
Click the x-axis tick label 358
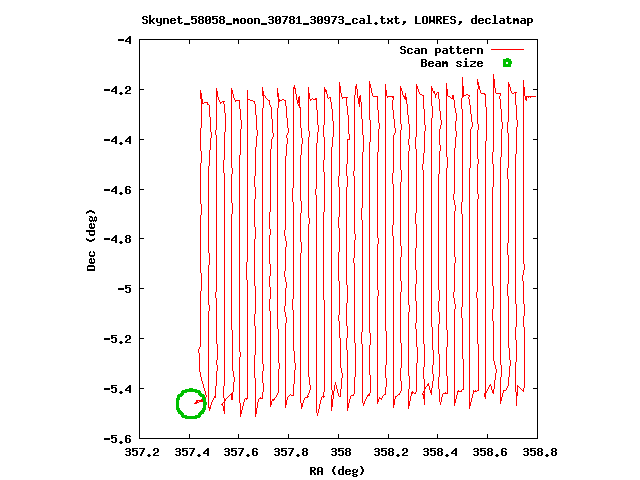click(340, 452)
